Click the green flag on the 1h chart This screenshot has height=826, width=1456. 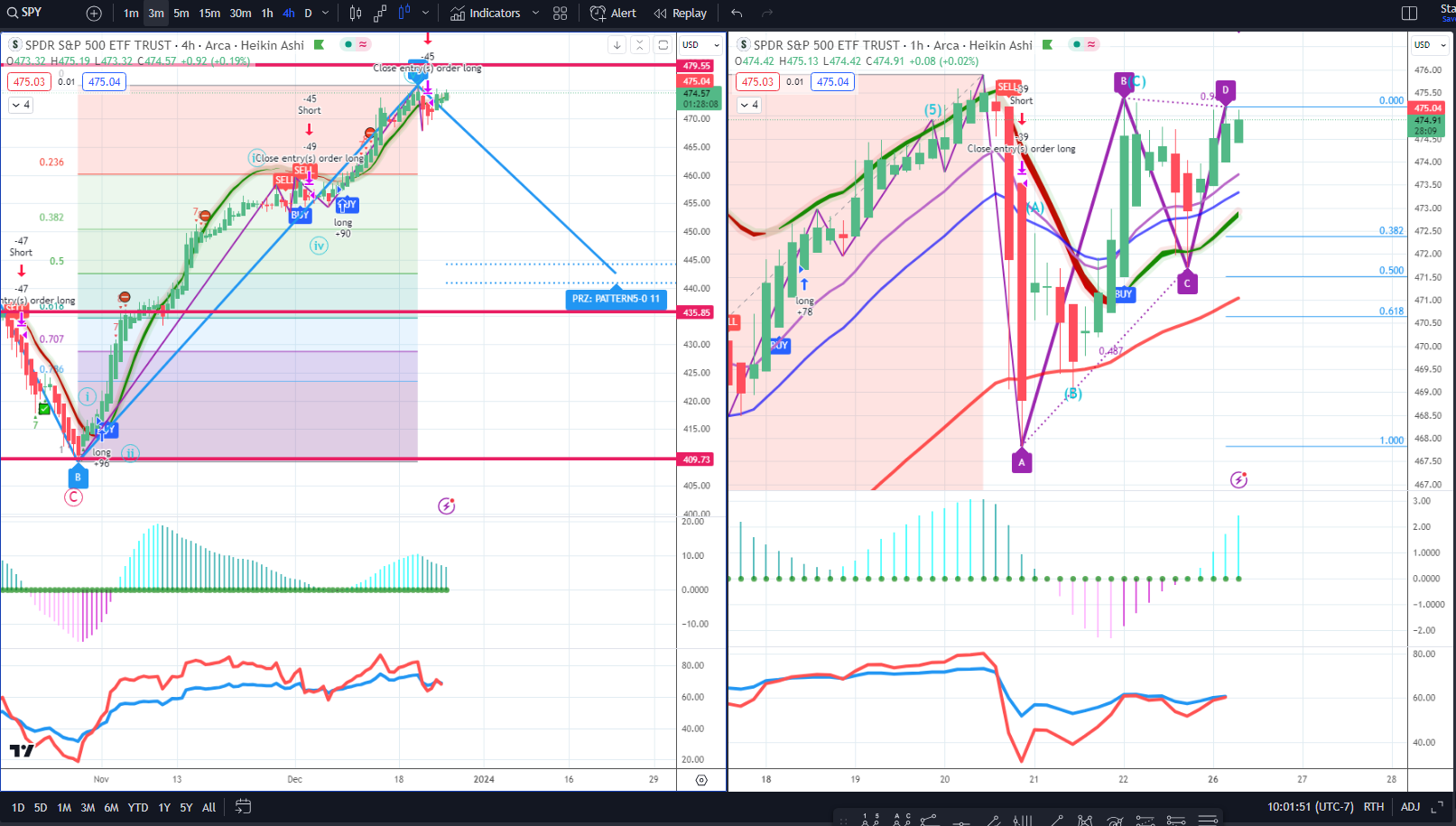[1047, 44]
